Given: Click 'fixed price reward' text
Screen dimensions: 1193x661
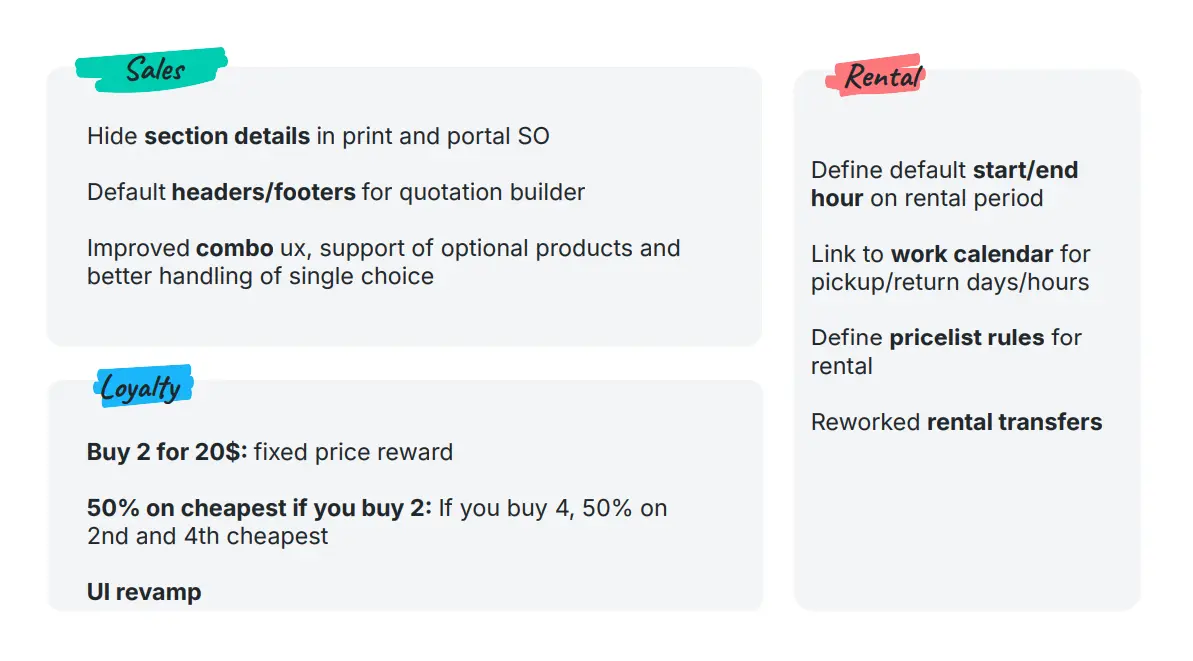Looking at the screenshot, I should (x=353, y=453).
